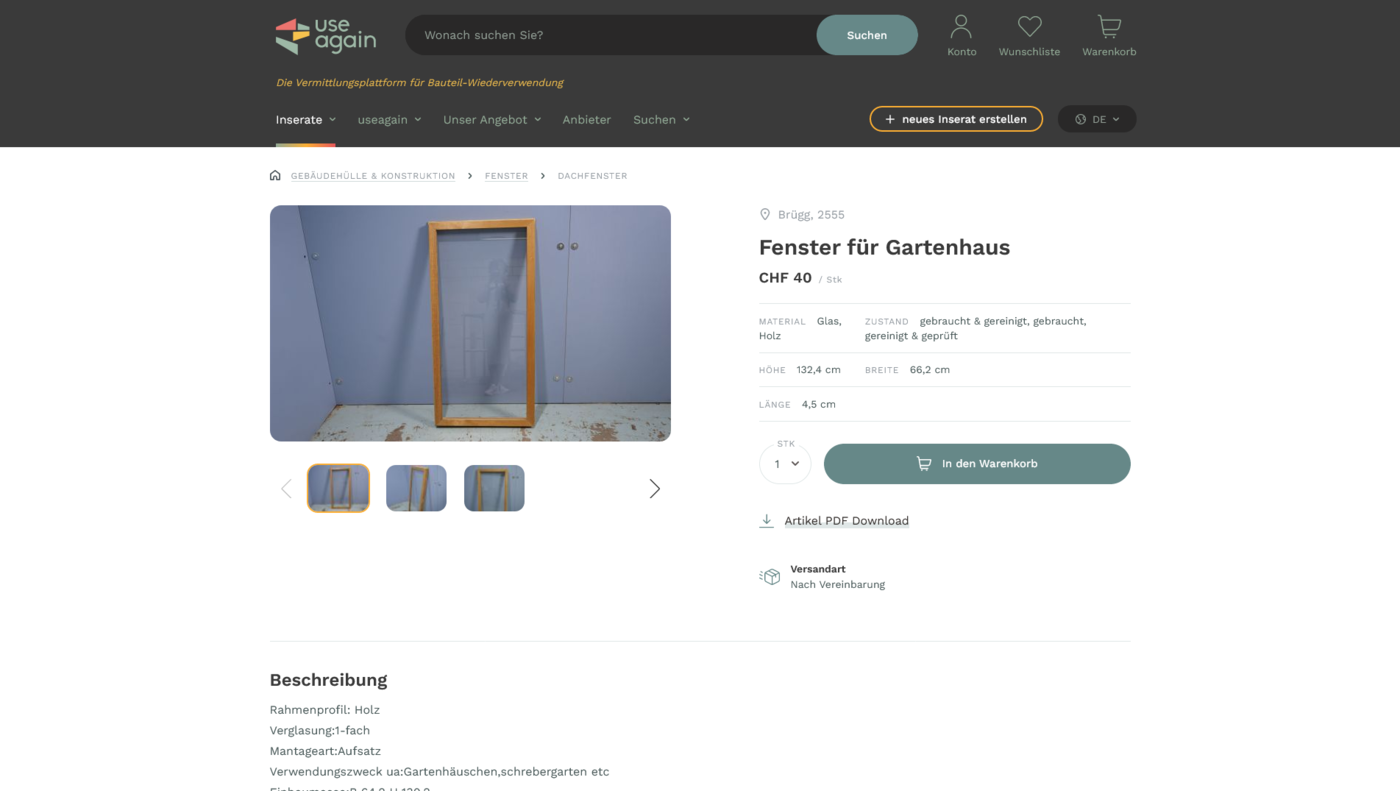This screenshot has height=791, width=1400.
Task: Show previous image with left arrow
Action: [286, 488]
